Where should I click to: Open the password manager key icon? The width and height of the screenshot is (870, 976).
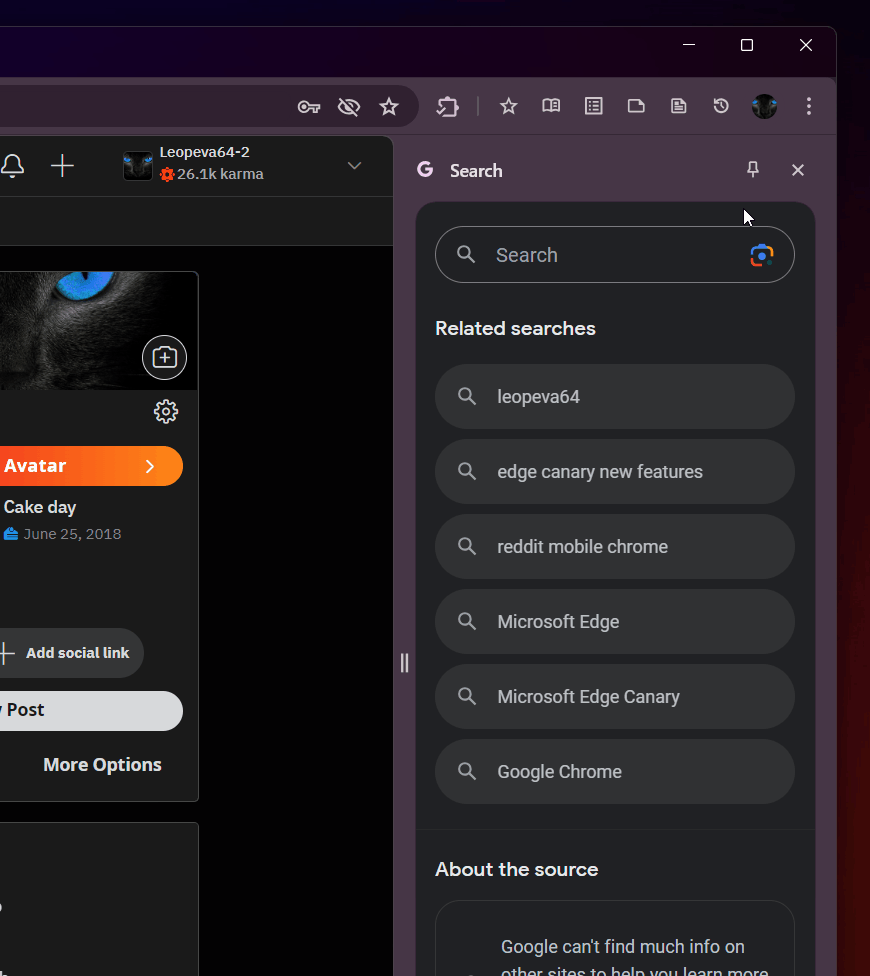(x=309, y=106)
